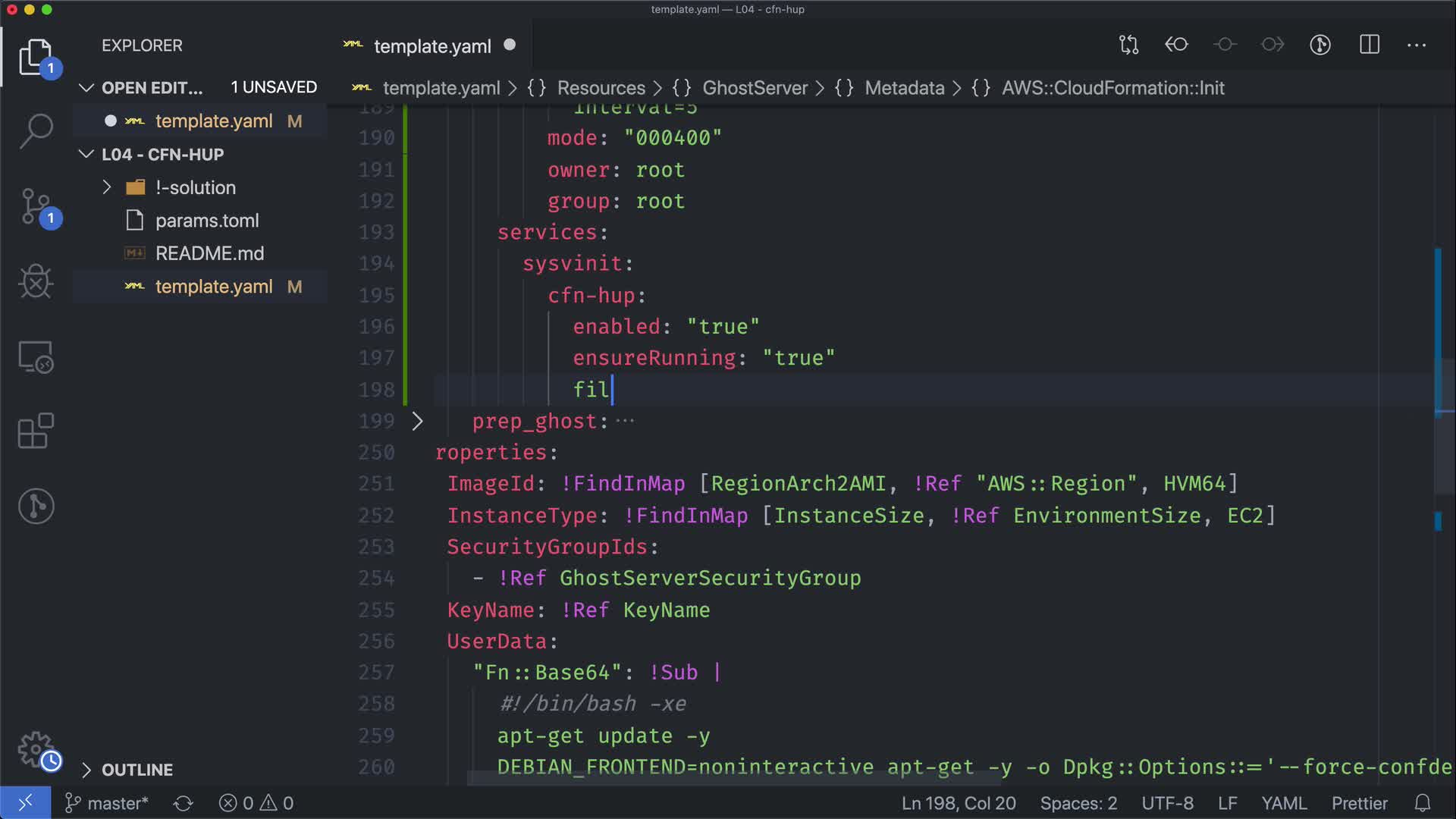The image size is (1456, 819).
Task: Open the Run and Debug view
Action: point(36,281)
